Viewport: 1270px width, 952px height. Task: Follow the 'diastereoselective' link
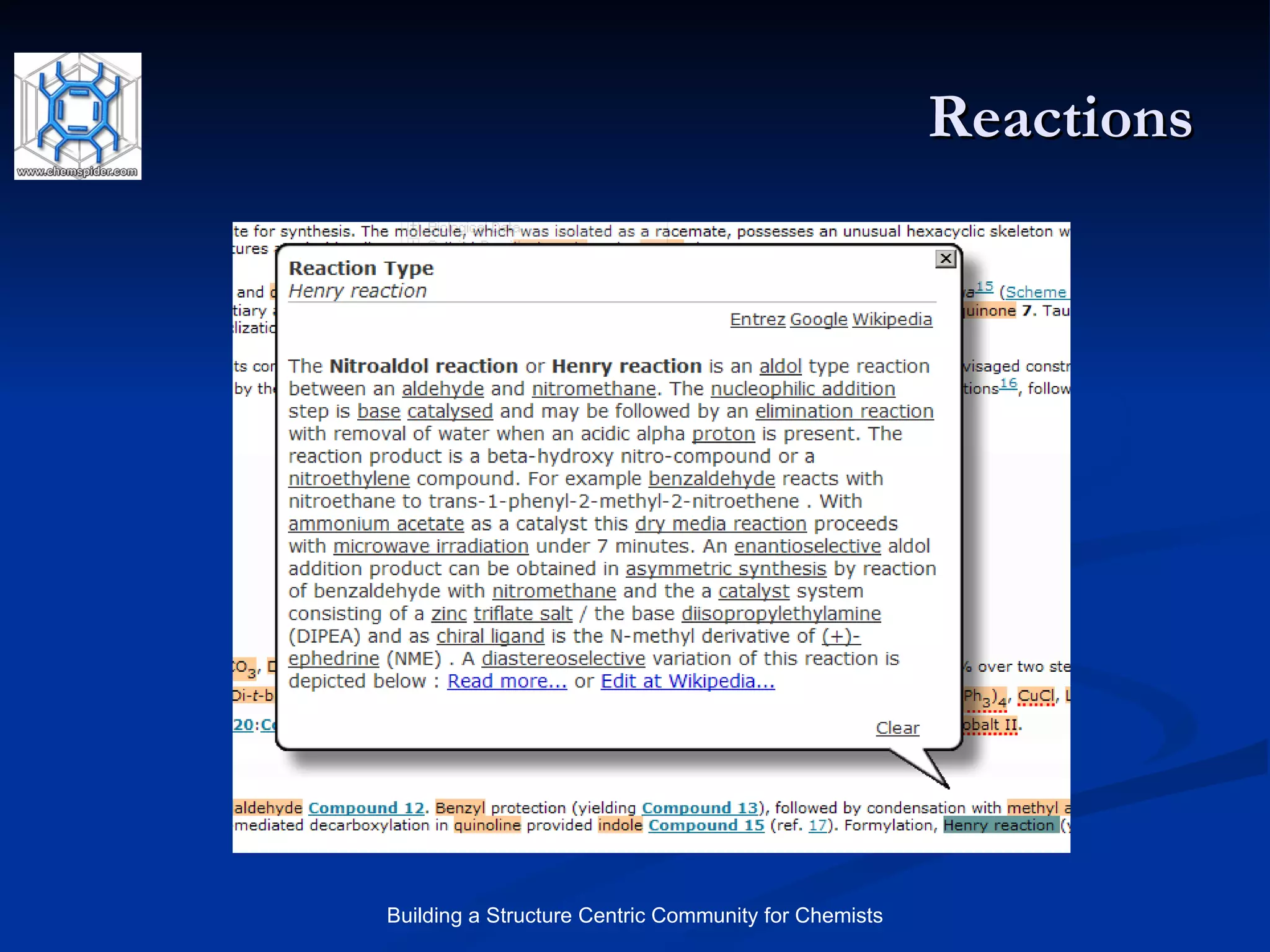tap(564, 658)
